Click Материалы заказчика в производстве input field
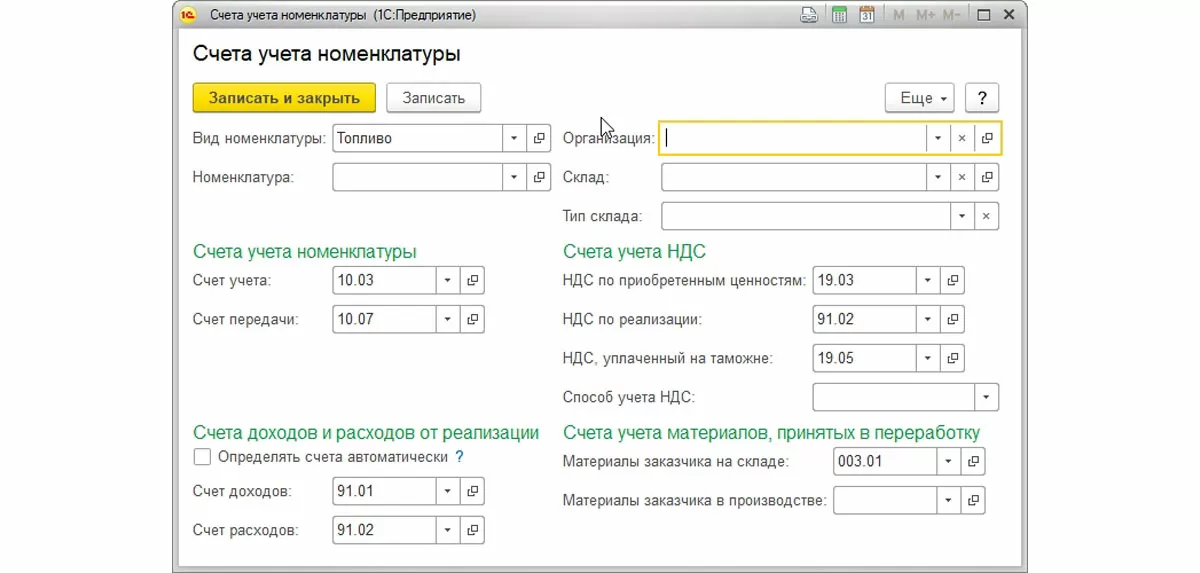This screenshot has height=573, width=1200. pyautogui.click(x=884, y=500)
